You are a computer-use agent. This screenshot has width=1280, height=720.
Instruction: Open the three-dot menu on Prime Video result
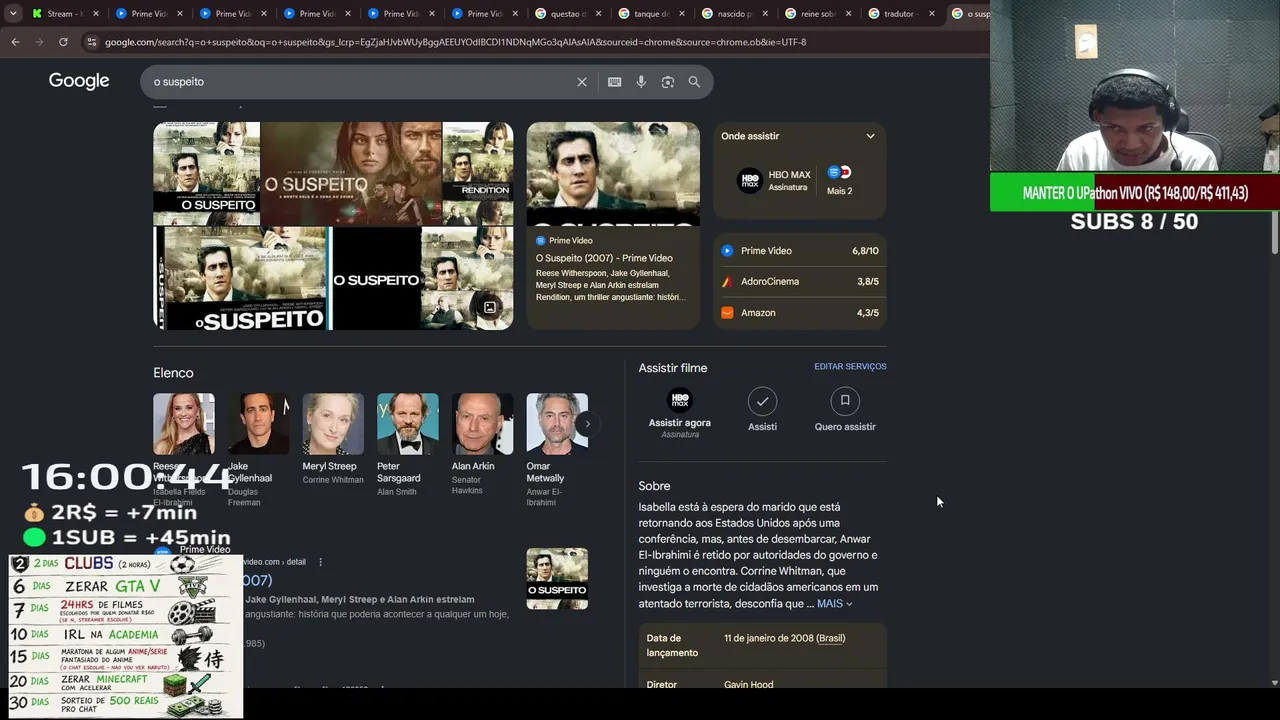[x=321, y=562]
